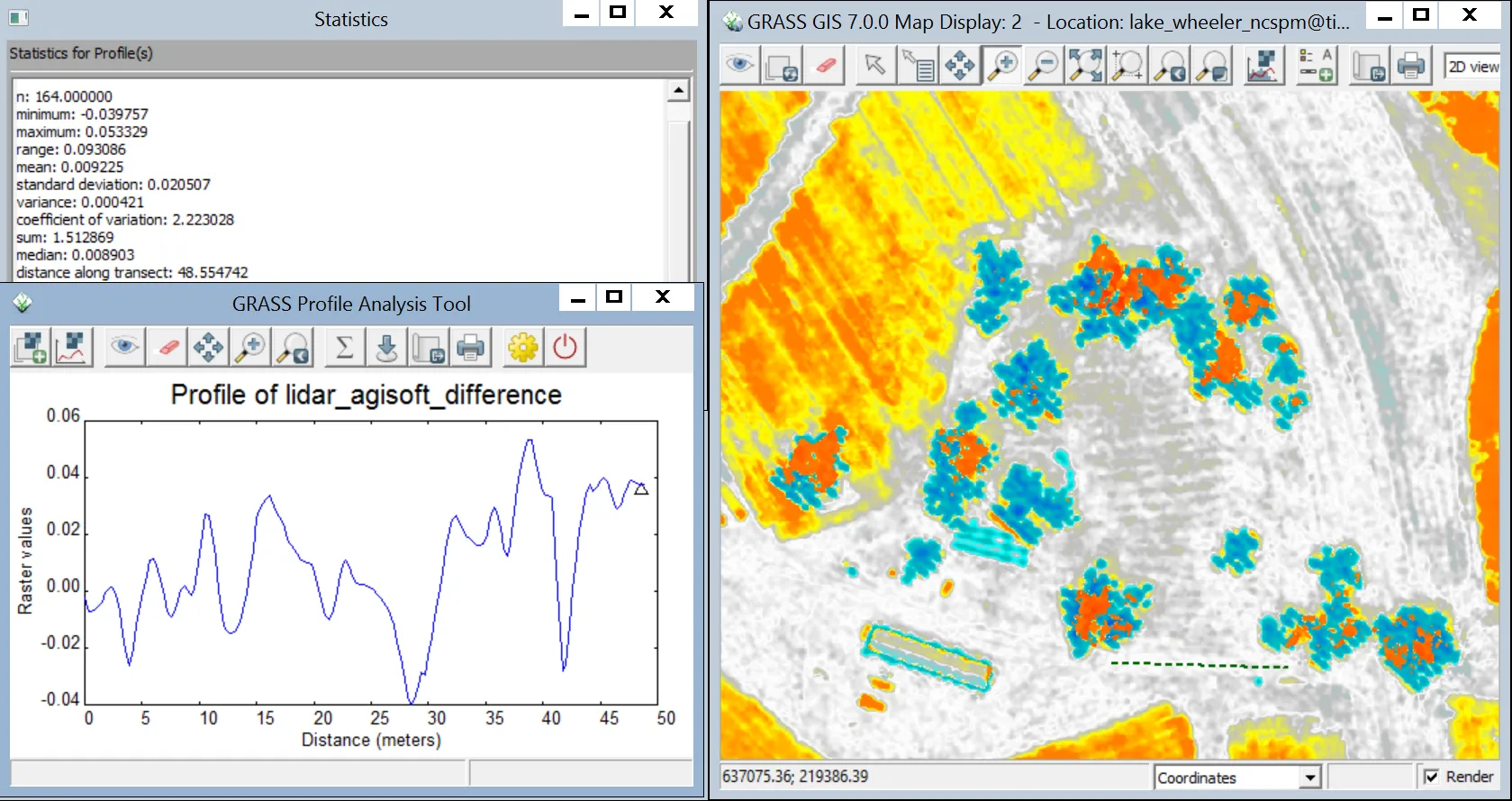The height and width of the screenshot is (801, 1512).
Task: Click the triangle marker at profile line end
Action: tap(641, 488)
